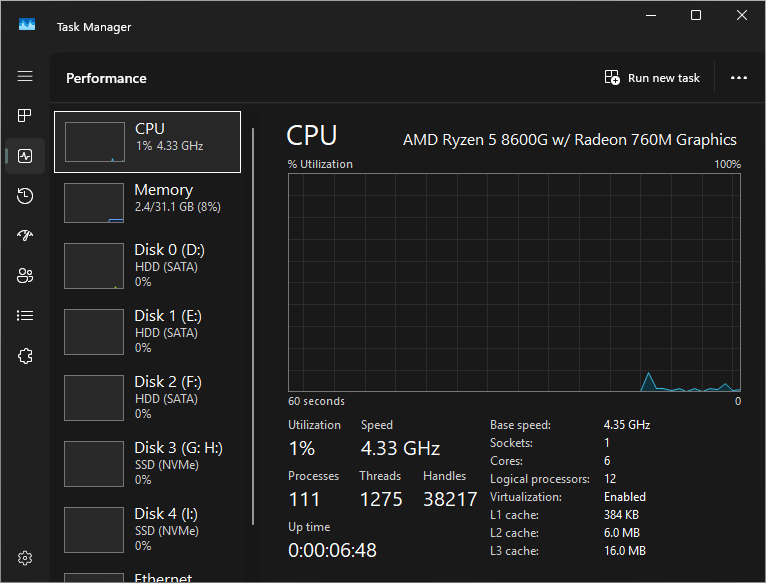The width and height of the screenshot is (766, 583).
Task: Select Disk 2 (F:) performance item
Action: point(148,397)
